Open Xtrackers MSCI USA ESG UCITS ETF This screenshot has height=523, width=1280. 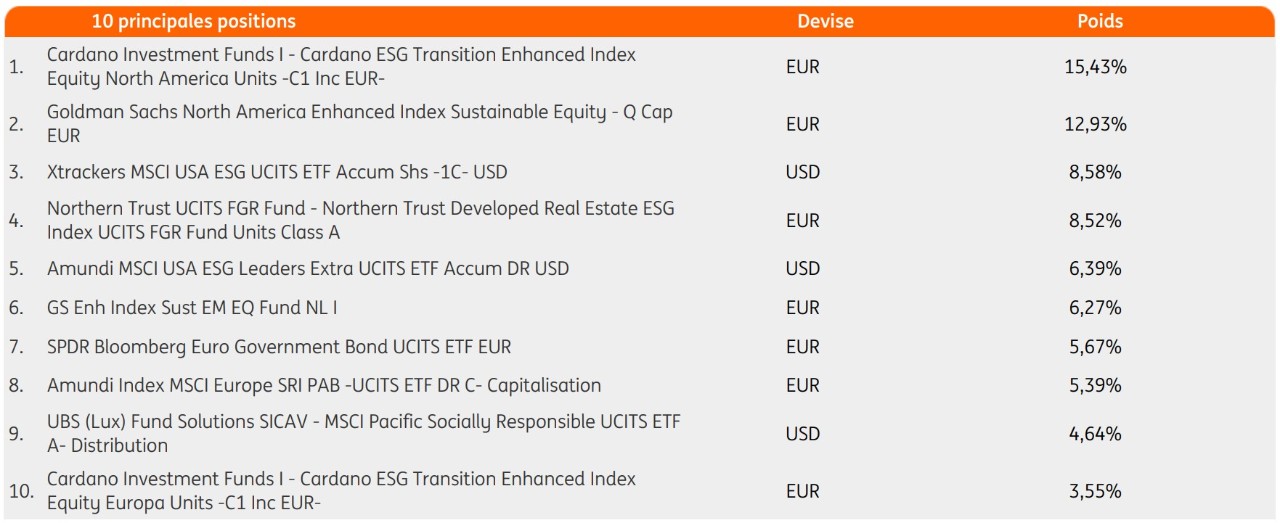click(277, 172)
